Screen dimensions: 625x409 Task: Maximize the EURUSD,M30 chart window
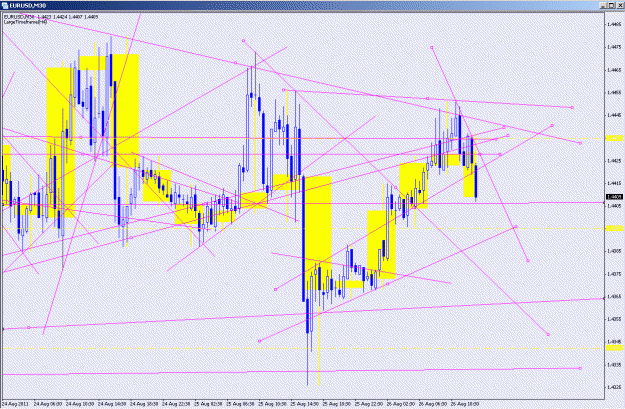coord(611,5)
